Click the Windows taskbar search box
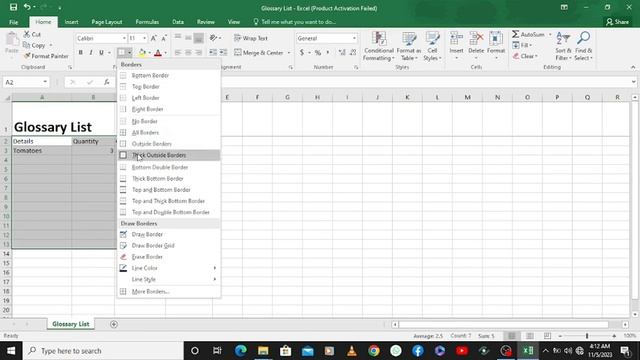 [103, 351]
